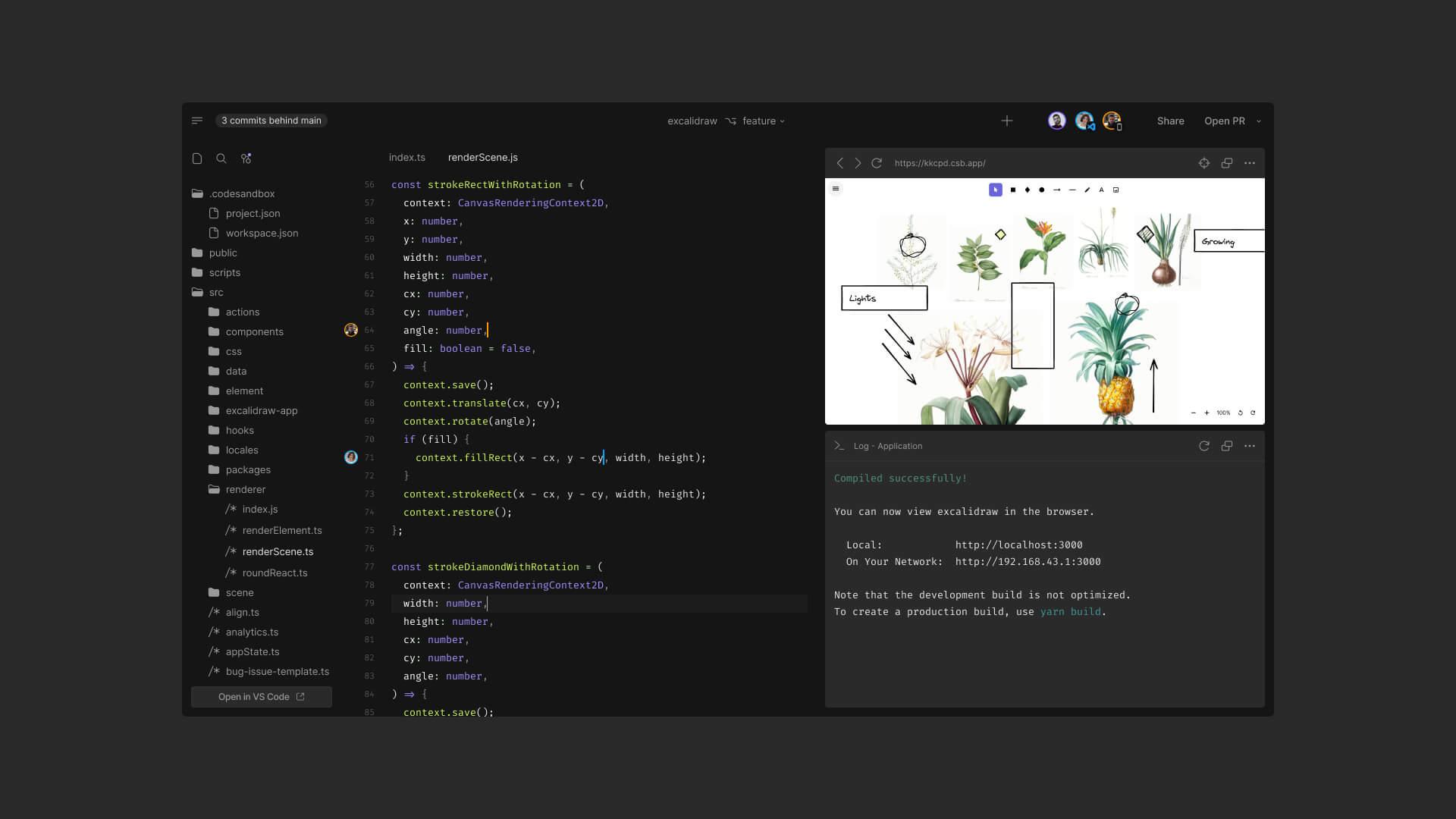Image resolution: width=1456 pixels, height=819 pixels.
Task: Expand the components folder in the file tree
Action: [254, 331]
